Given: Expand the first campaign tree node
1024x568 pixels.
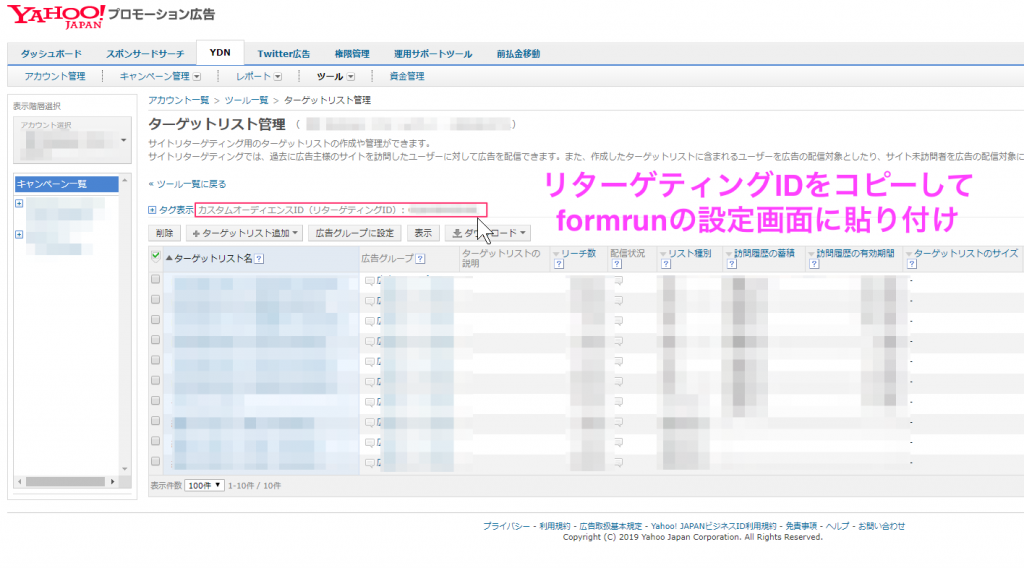Looking at the screenshot, I should point(19,203).
